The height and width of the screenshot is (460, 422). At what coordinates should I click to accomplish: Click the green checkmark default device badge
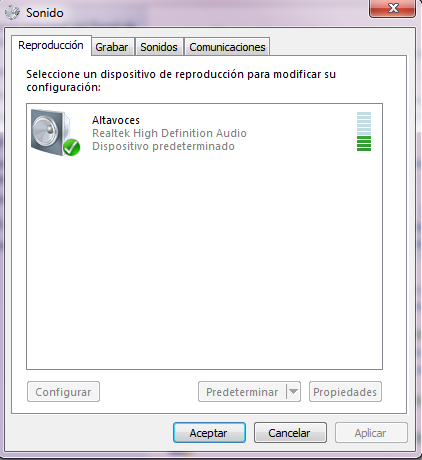71,147
